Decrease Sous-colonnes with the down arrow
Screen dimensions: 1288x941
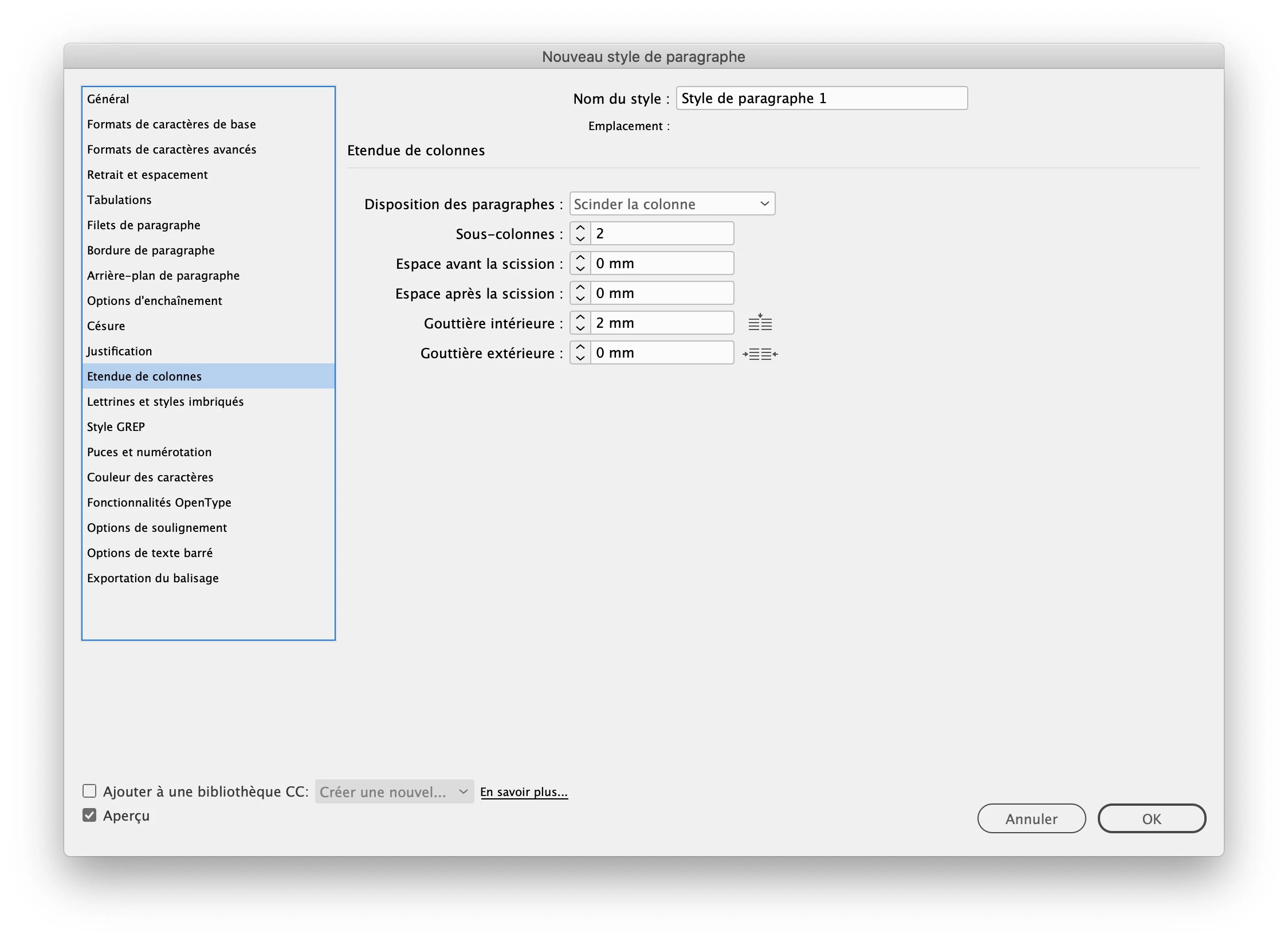click(580, 240)
